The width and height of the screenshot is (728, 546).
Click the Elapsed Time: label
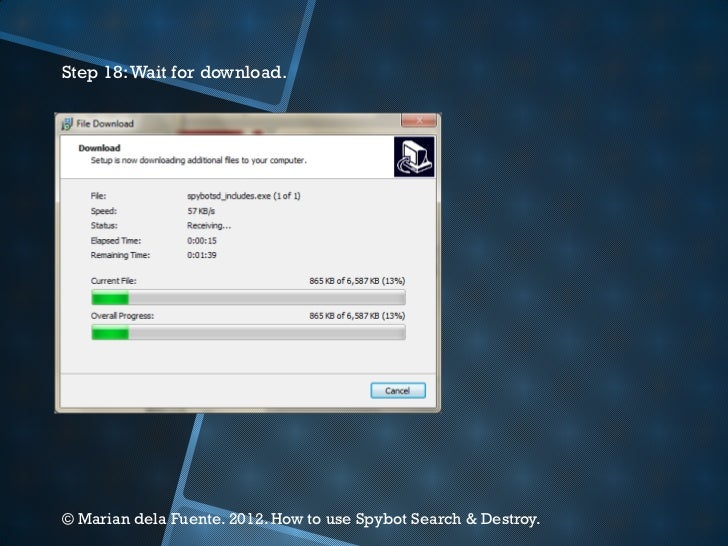[116, 240]
